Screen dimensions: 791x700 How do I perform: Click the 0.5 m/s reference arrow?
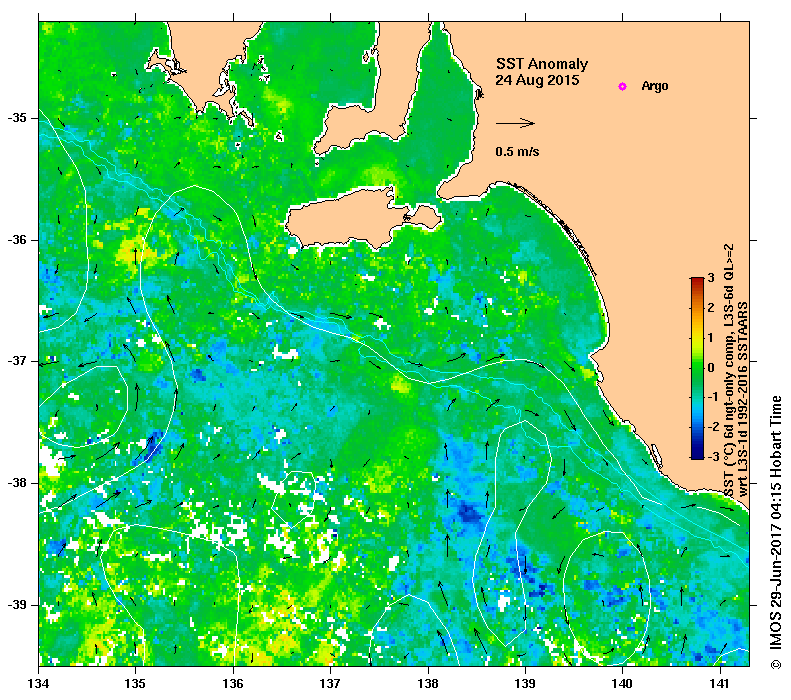click(515, 123)
